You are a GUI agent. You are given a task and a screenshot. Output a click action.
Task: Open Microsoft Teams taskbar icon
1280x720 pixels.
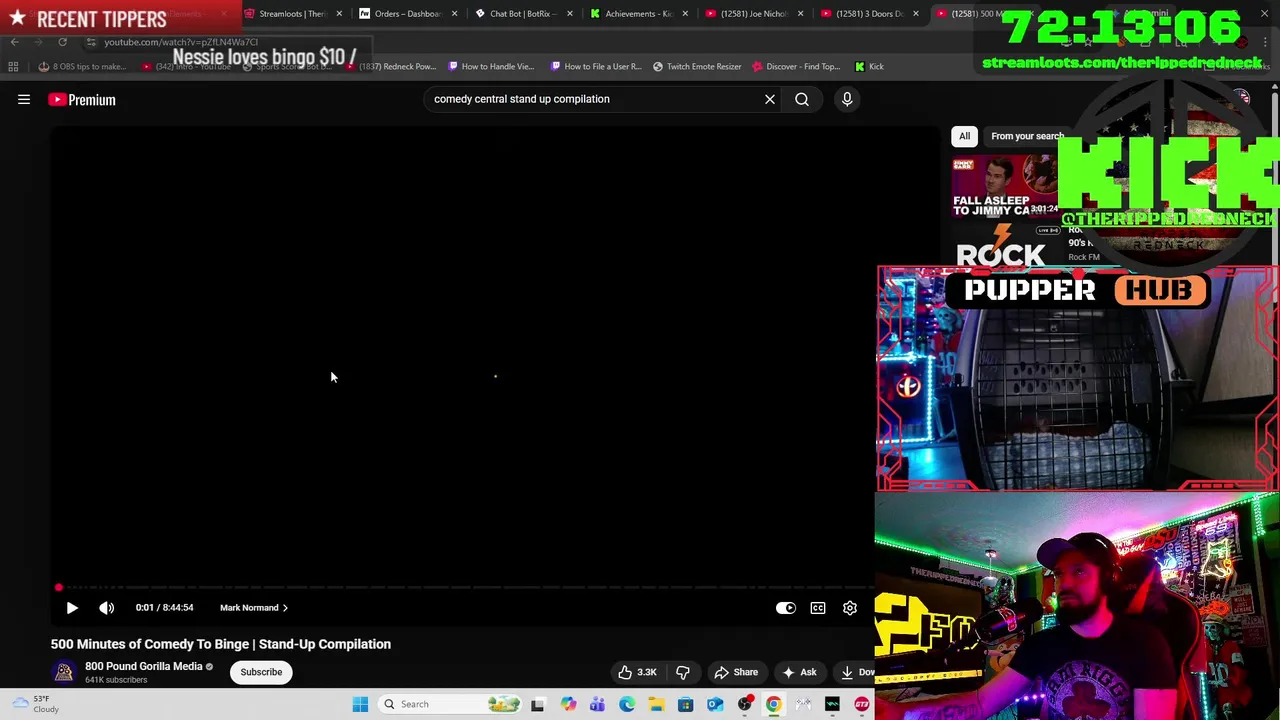[x=597, y=704]
